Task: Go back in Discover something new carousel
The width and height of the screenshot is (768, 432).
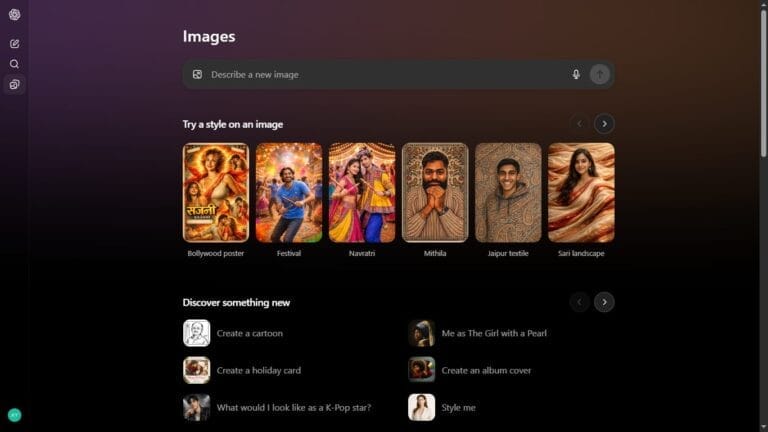Action: (x=579, y=302)
